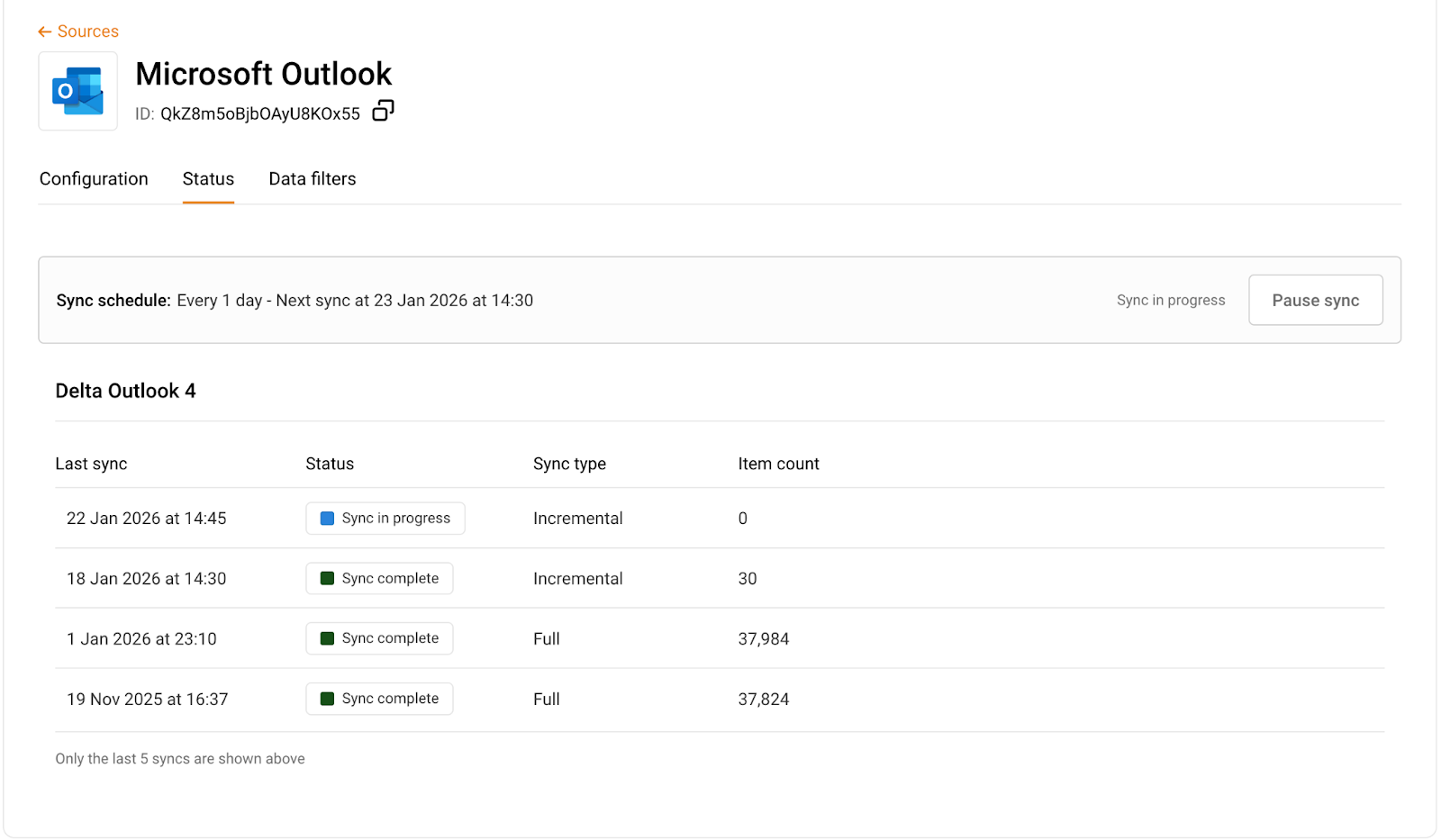The width and height of the screenshot is (1441, 840).
Task: Open the Data filters tab
Action: click(313, 179)
